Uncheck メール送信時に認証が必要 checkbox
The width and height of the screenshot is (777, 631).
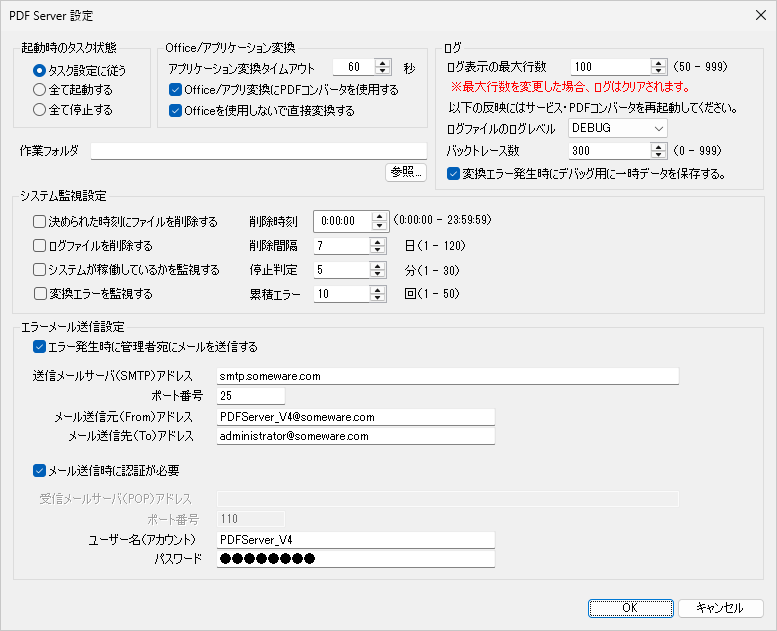click(39, 470)
